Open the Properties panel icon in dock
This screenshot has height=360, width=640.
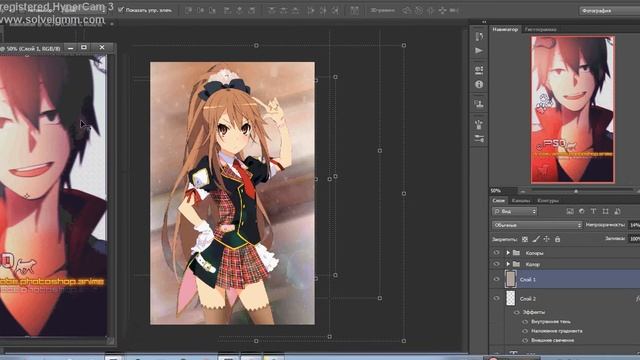click(x=479, y=70)
